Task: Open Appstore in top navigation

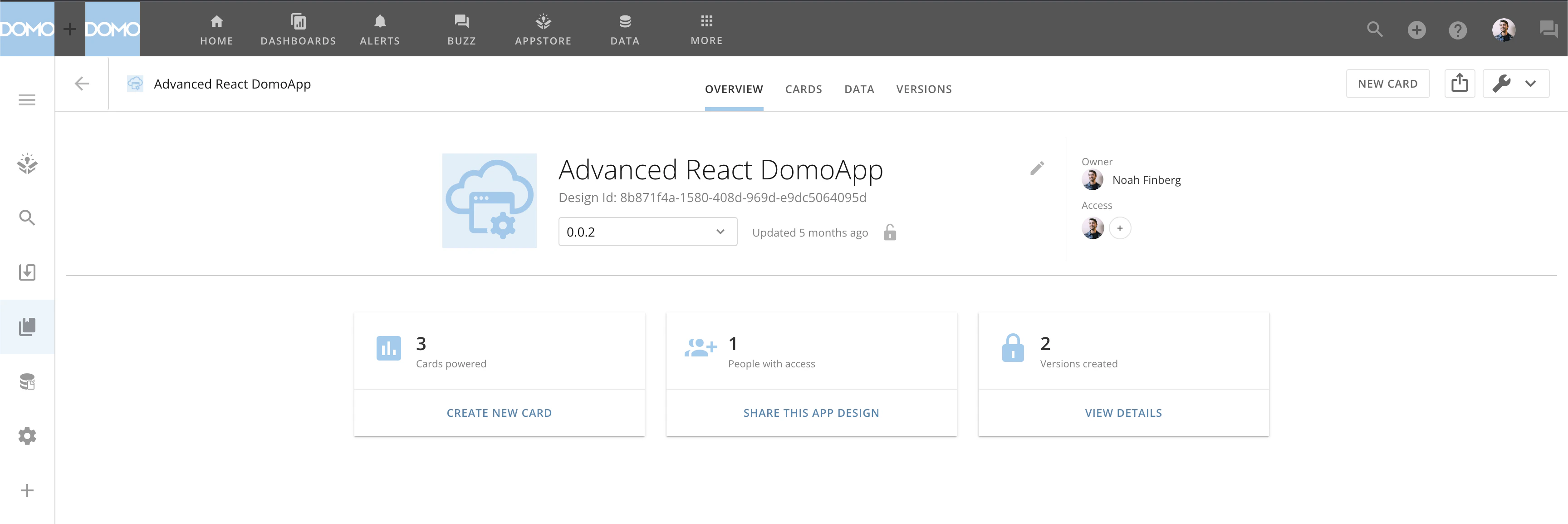Action: click(x=543, y=30)
